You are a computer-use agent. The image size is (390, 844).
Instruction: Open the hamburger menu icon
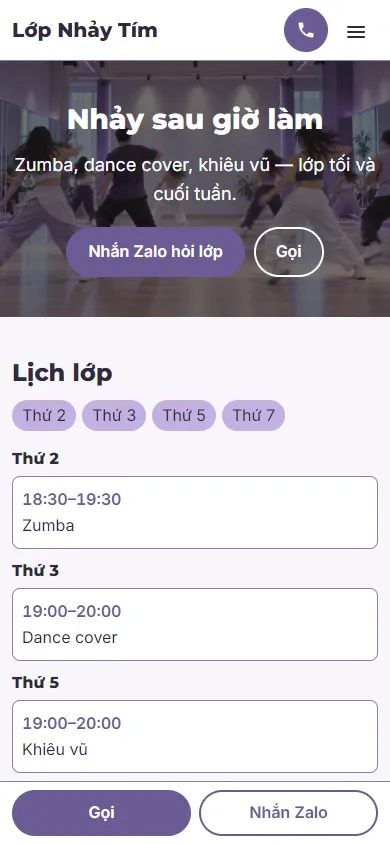pos(356,32)
